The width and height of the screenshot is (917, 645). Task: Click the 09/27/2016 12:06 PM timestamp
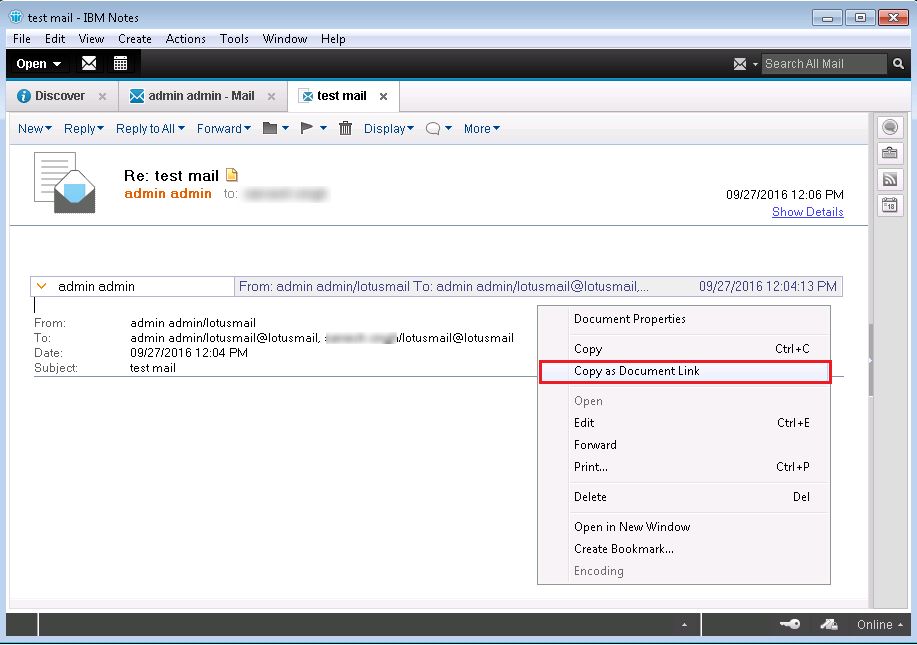tap(785, 195)
